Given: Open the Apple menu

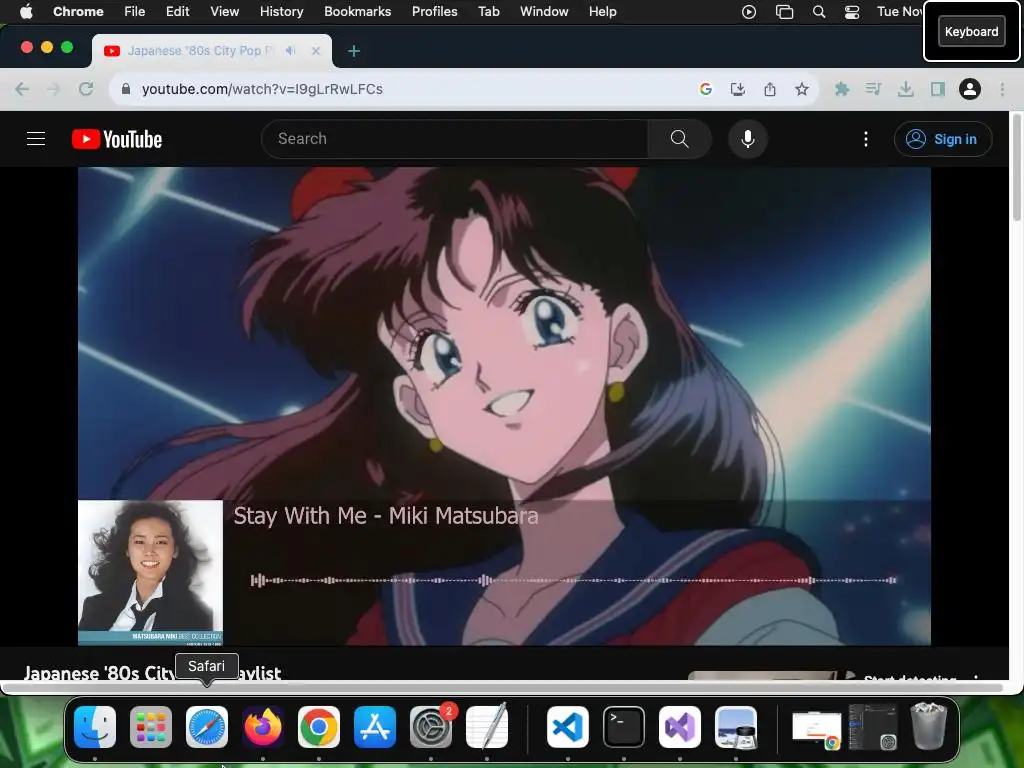Looking at the screenshot, I should click(x=26, y=11).
